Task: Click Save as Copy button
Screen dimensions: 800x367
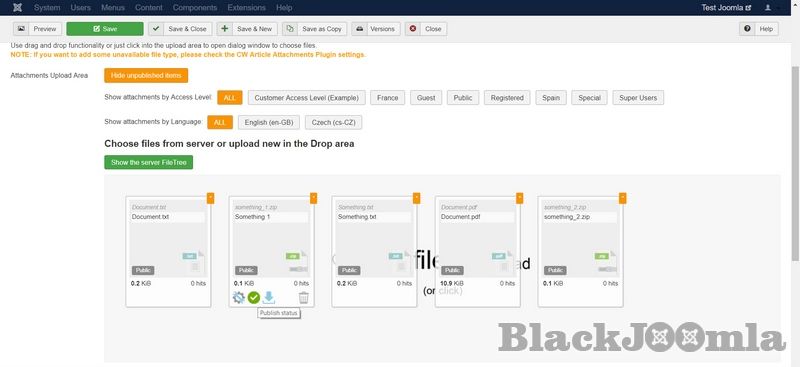Action: (315, 29)
